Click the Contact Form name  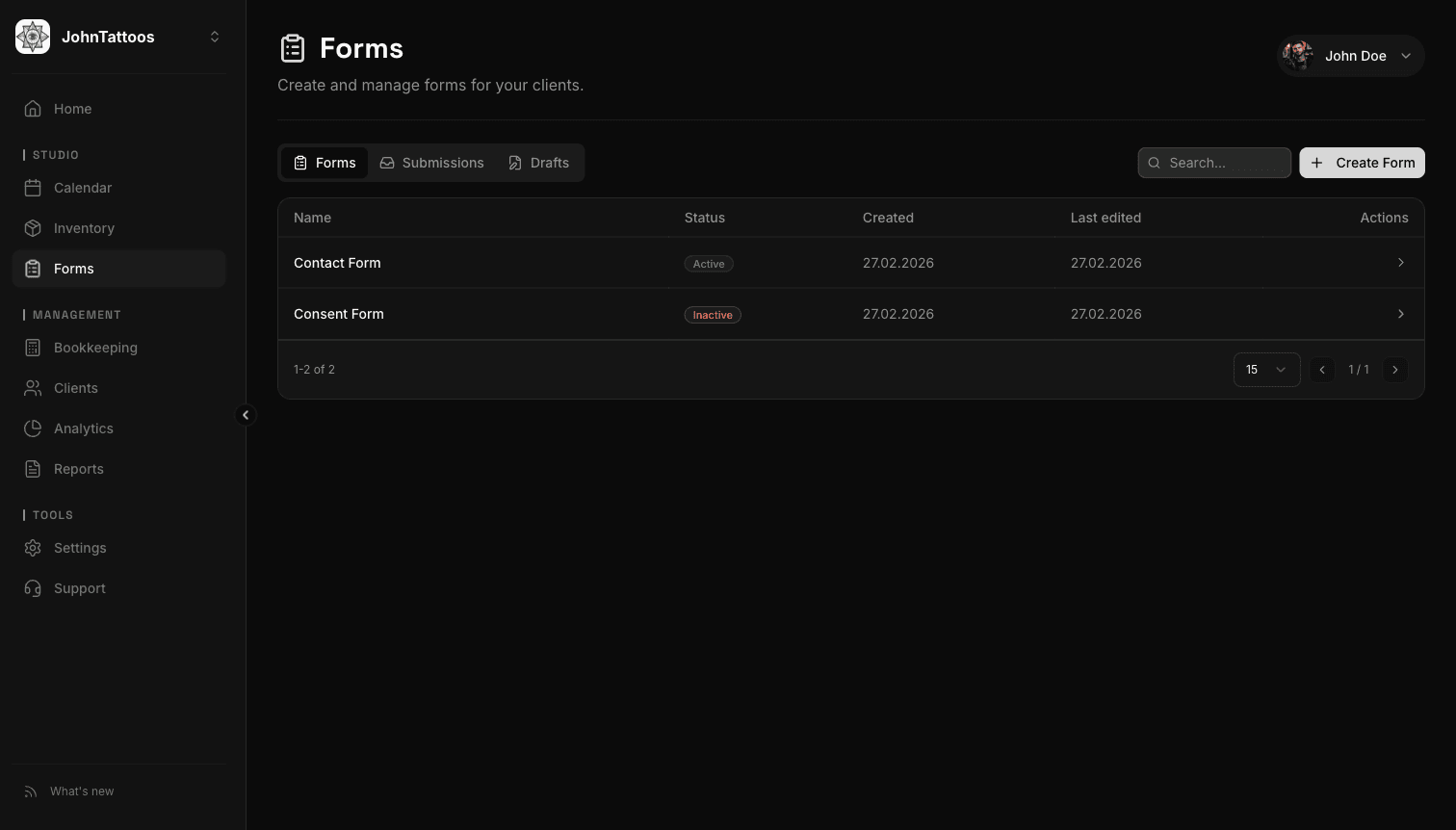(x=337, y=263)
